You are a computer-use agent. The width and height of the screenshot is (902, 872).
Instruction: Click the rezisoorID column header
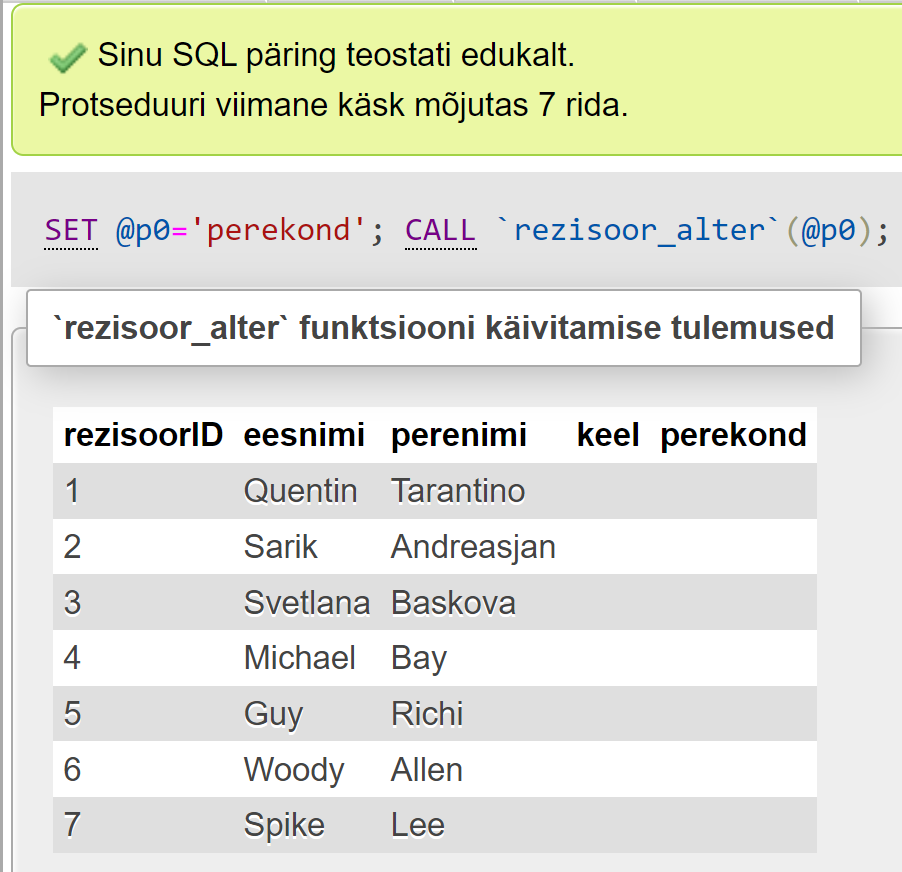(x=143, y=435)
